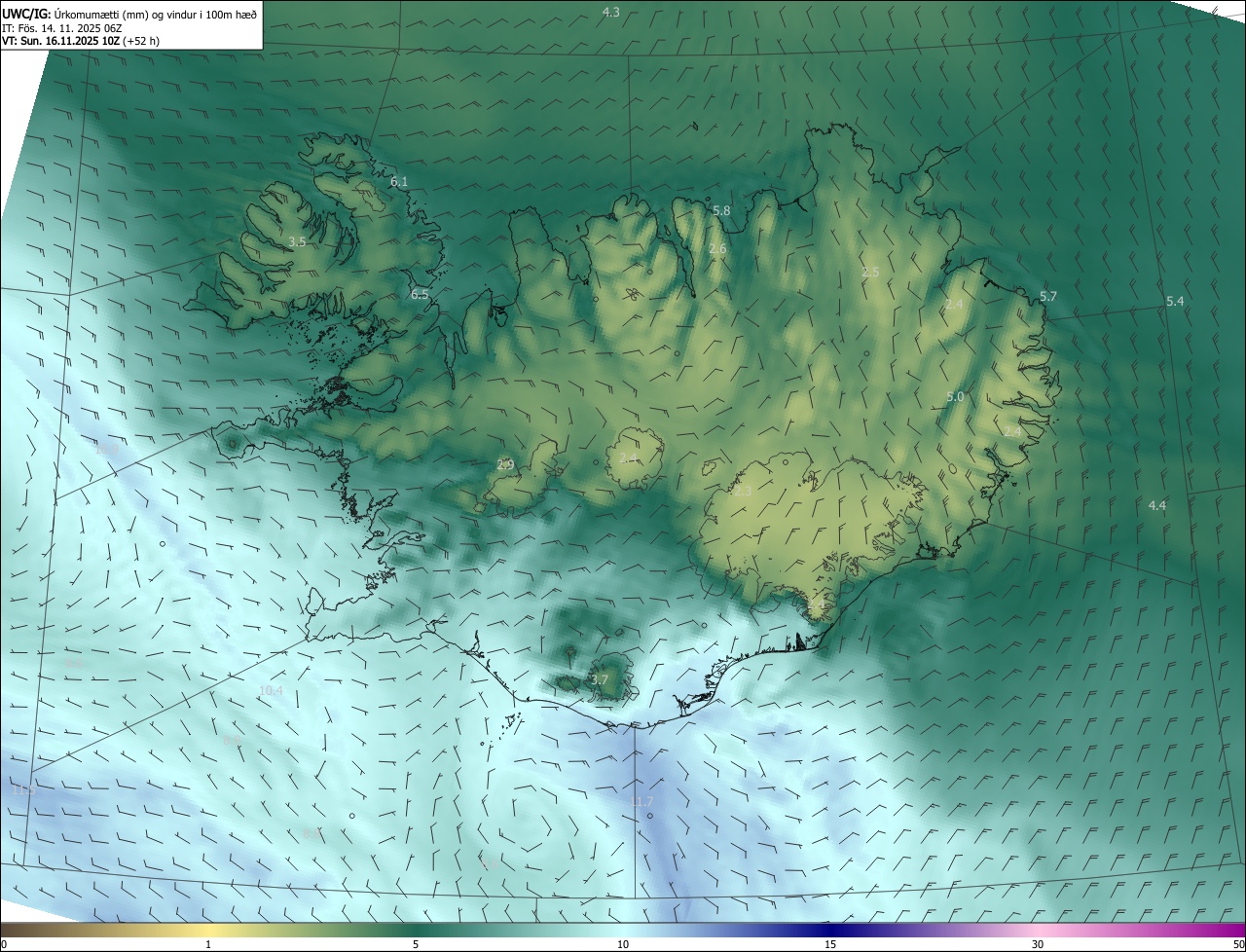Click the 5.0 value label in the east
The image size is (1246, 952).
tap(955, 396)
